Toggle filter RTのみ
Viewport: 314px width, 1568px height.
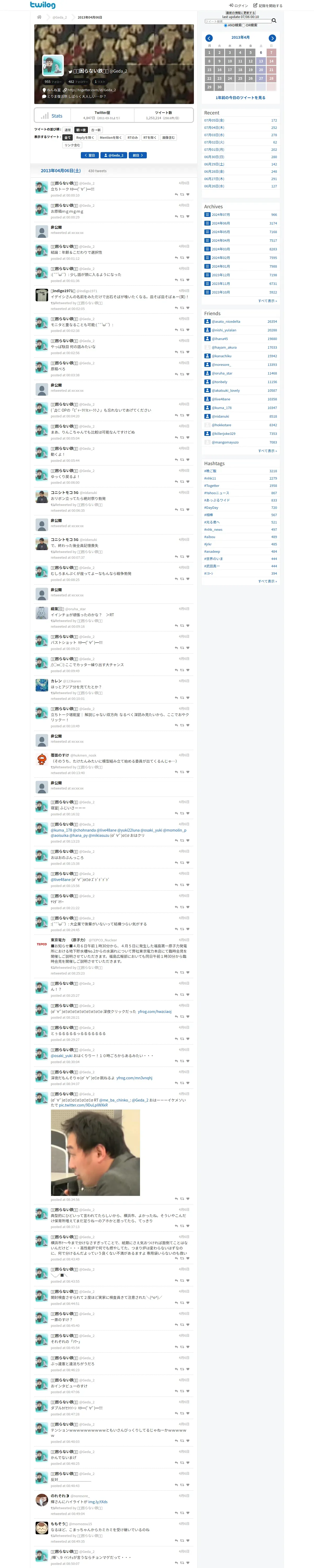click(132, 137)
